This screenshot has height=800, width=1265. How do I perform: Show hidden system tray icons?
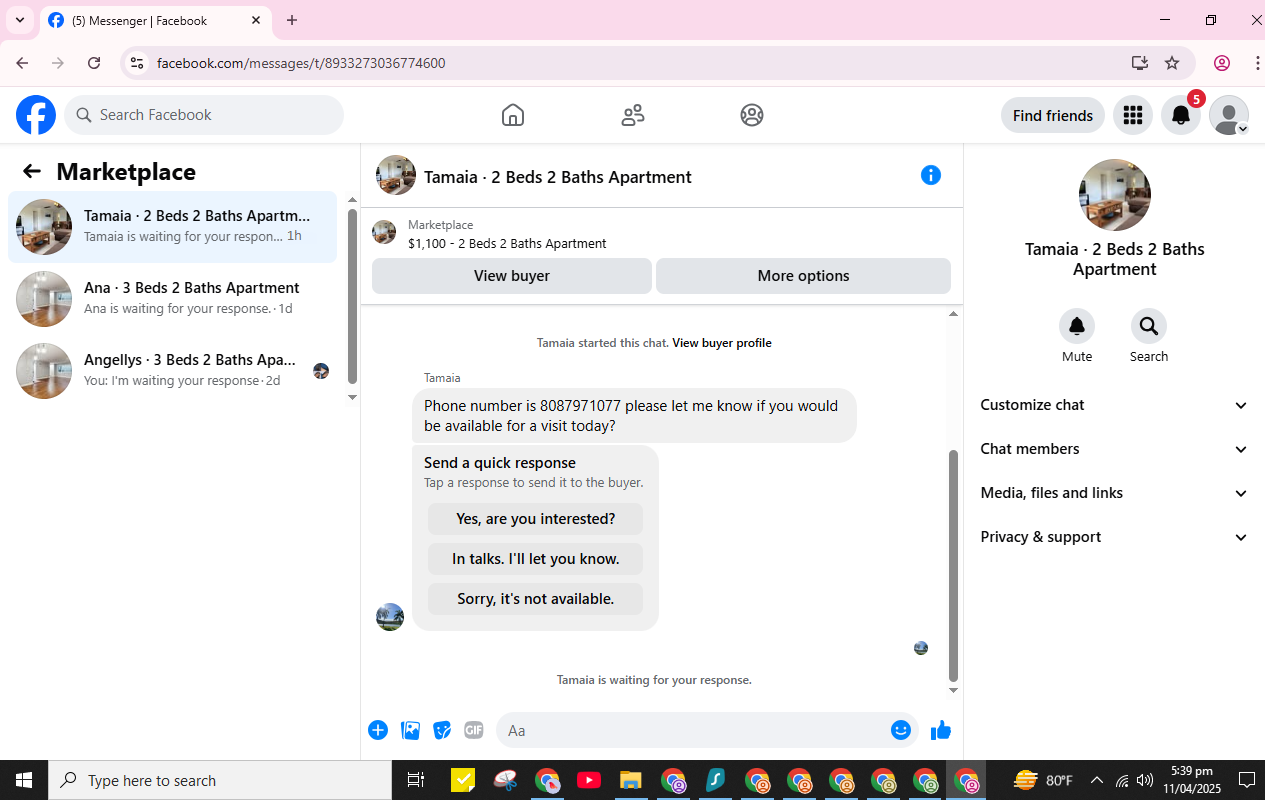[1097, 780]
